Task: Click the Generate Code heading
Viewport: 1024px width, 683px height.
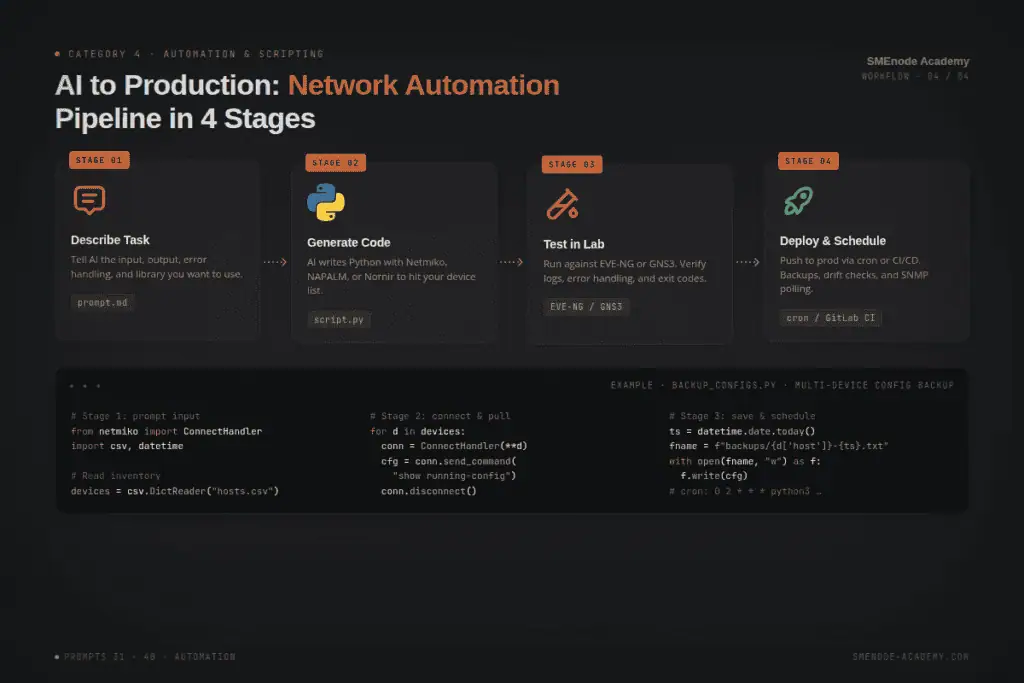Action: click(349, 243)
